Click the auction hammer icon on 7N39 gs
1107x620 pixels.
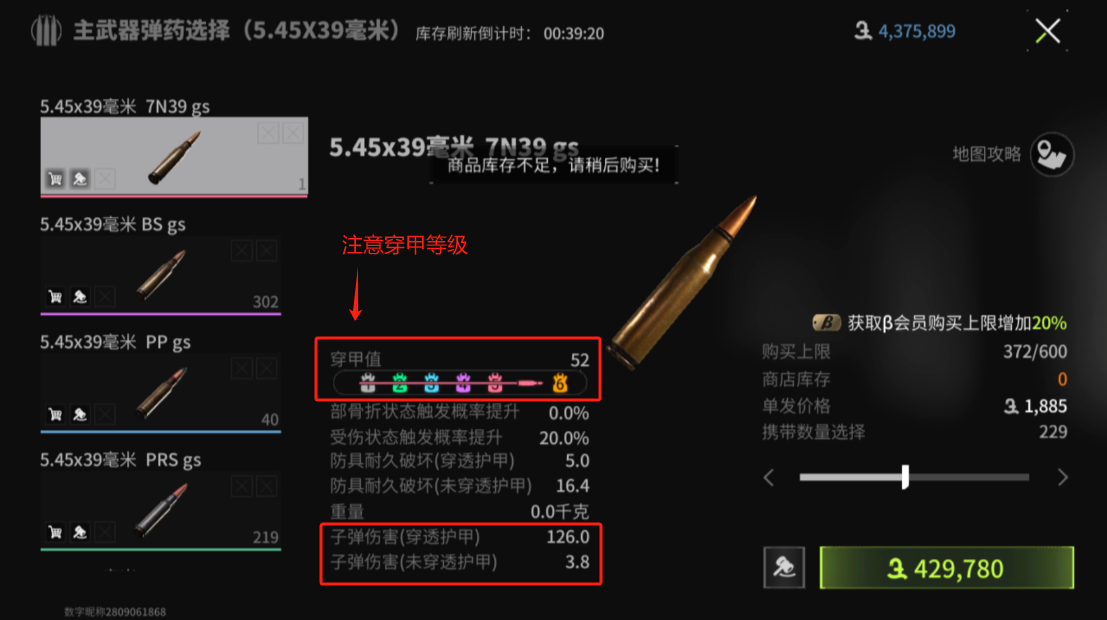coord(80,179)
